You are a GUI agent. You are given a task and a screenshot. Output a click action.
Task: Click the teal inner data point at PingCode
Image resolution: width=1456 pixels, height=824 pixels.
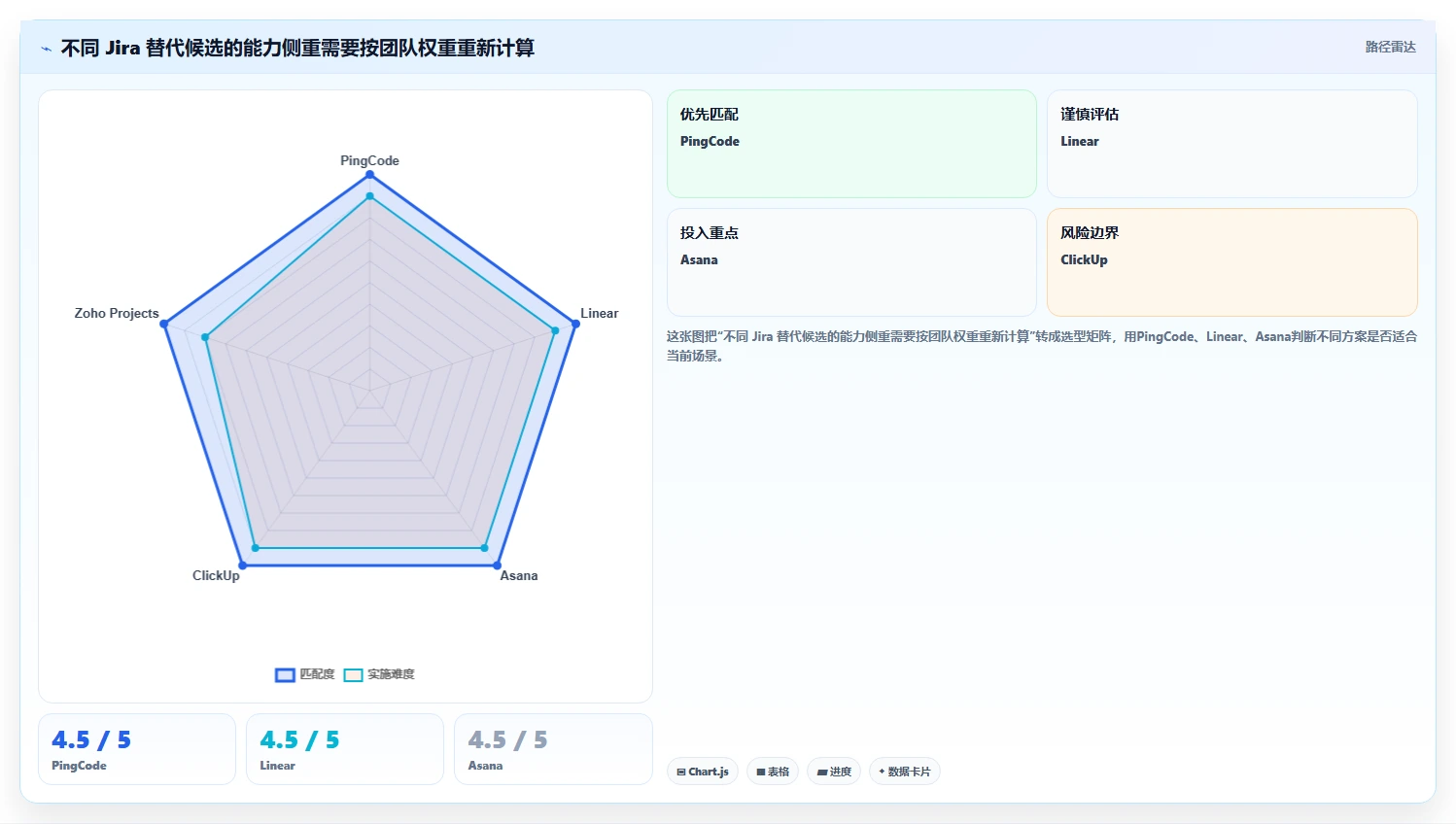point(369,196)
